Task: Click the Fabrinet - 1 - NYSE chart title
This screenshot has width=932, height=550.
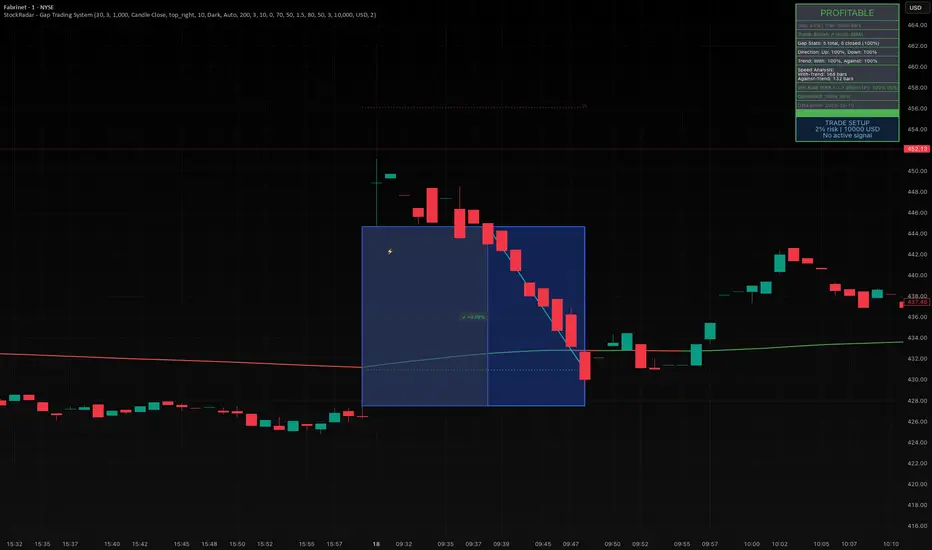Action: coord(29,7)
